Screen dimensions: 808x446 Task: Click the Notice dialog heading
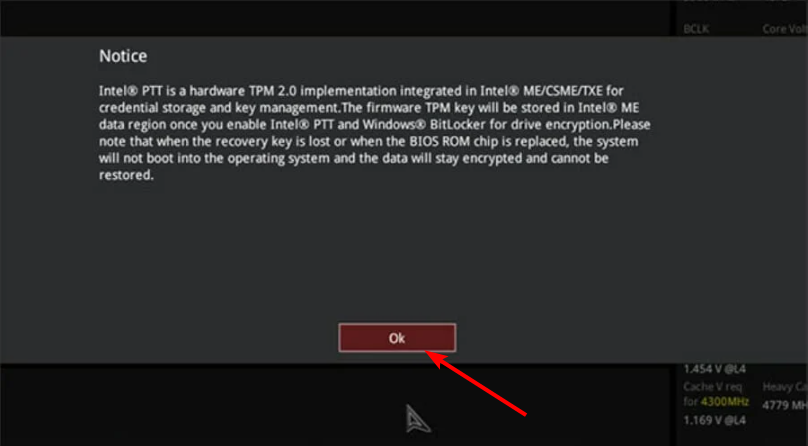pos(123,56)
